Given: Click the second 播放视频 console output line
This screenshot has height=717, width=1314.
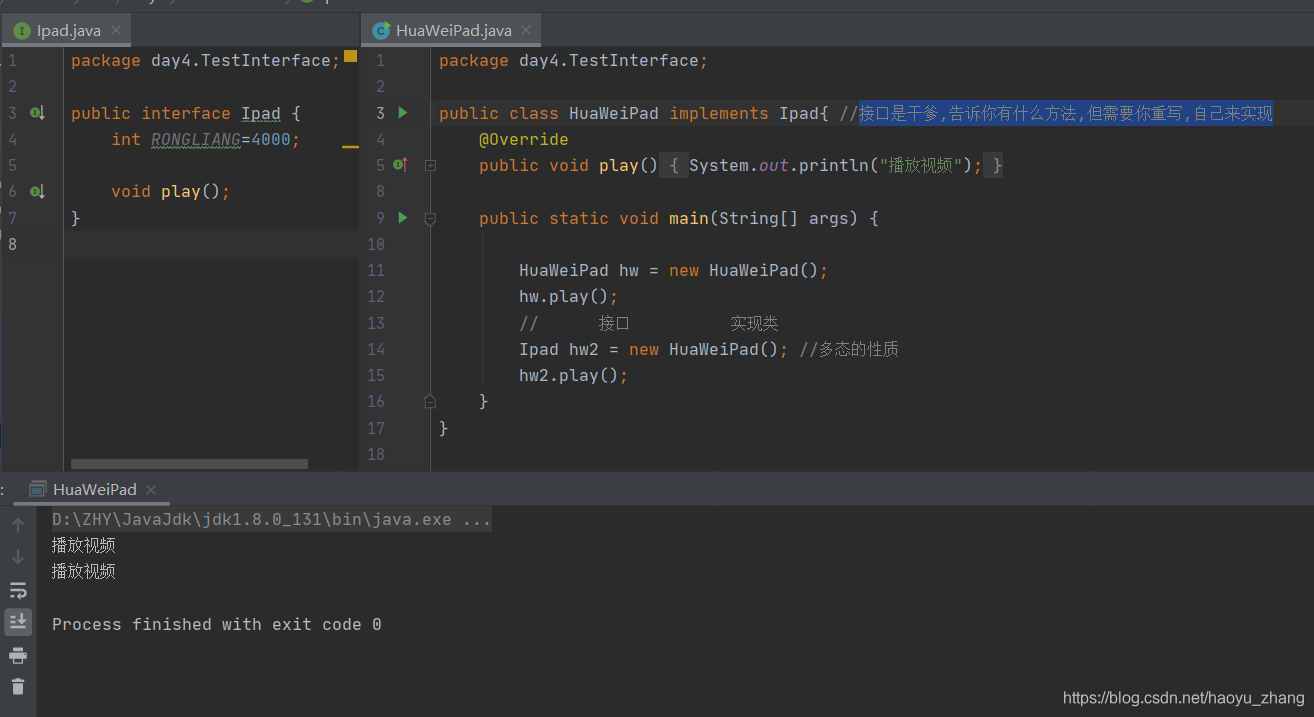Looking at the screenshot, I should (84, 571).
